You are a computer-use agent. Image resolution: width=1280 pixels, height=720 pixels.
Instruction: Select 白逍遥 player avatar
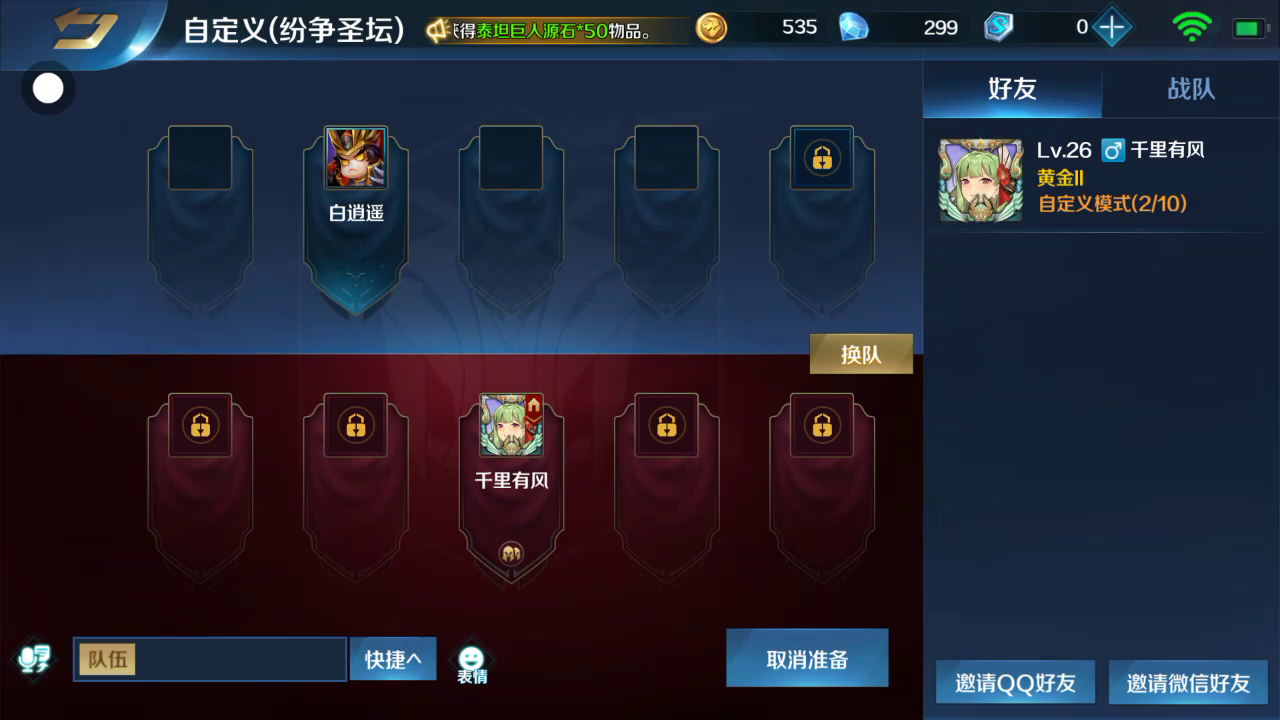click(356, 158)
